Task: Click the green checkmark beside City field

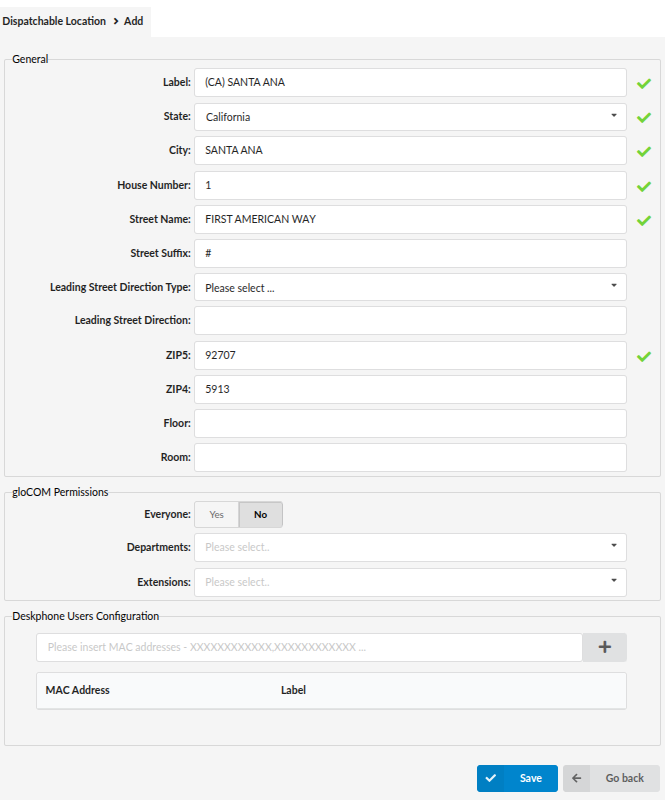Action: [x=644, y=152]
